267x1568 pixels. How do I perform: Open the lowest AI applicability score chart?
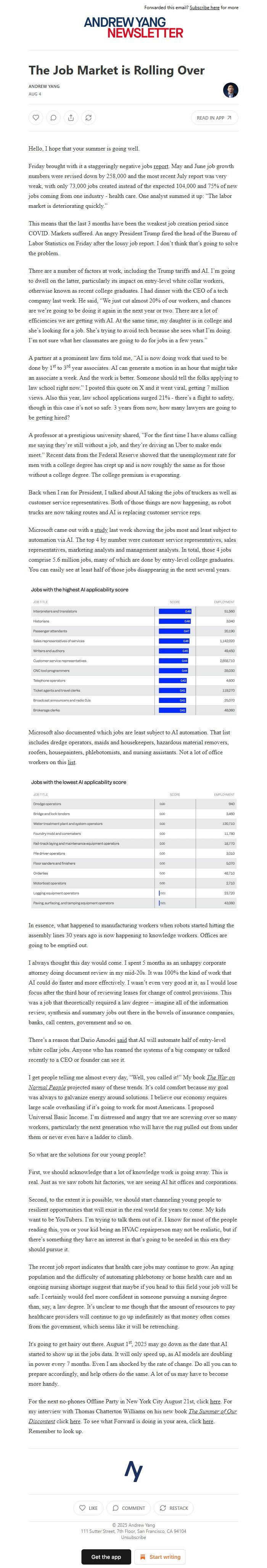pyautogui.click(x=133, y=842)
